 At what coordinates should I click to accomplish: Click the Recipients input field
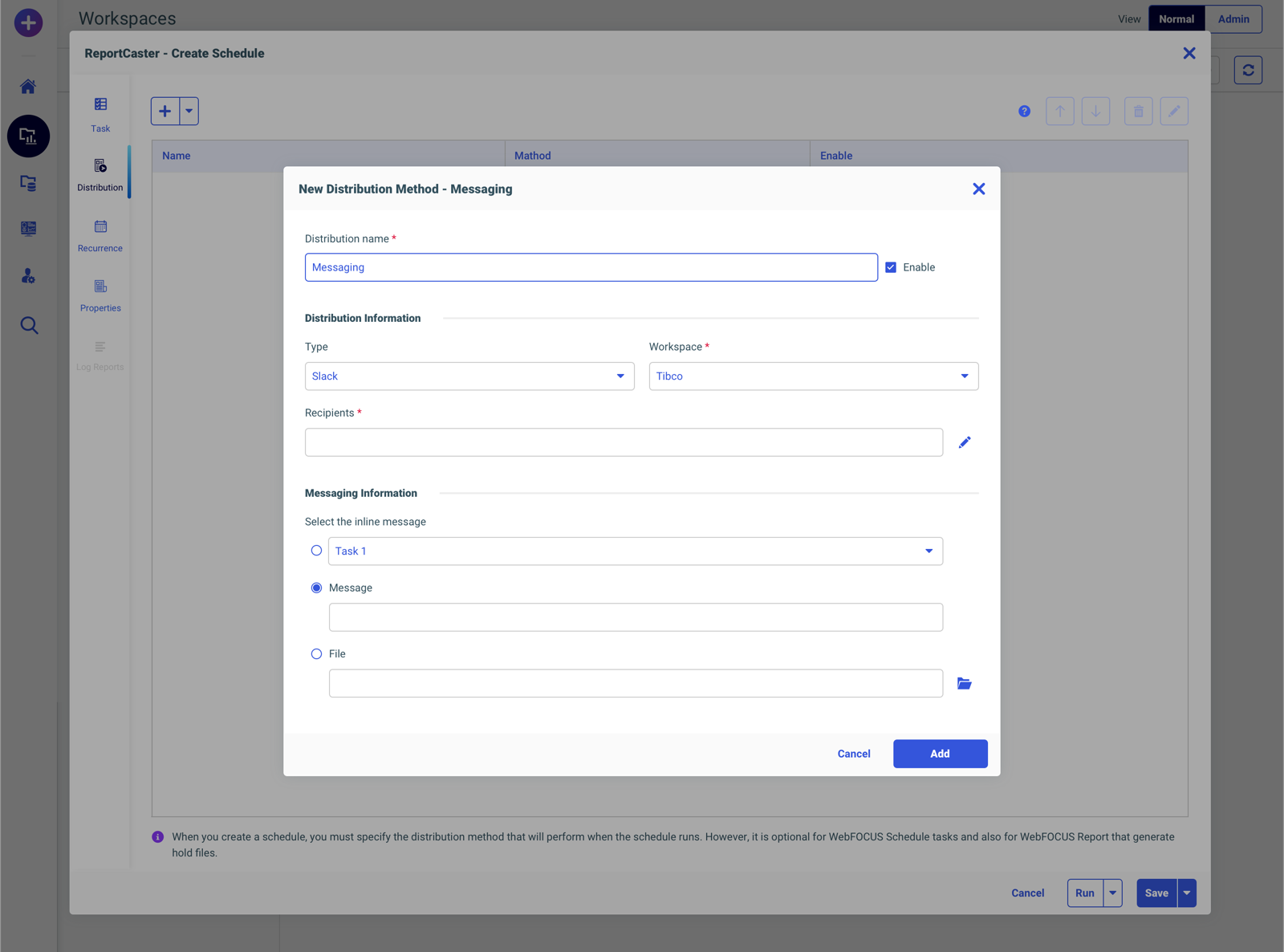point(624,442)
